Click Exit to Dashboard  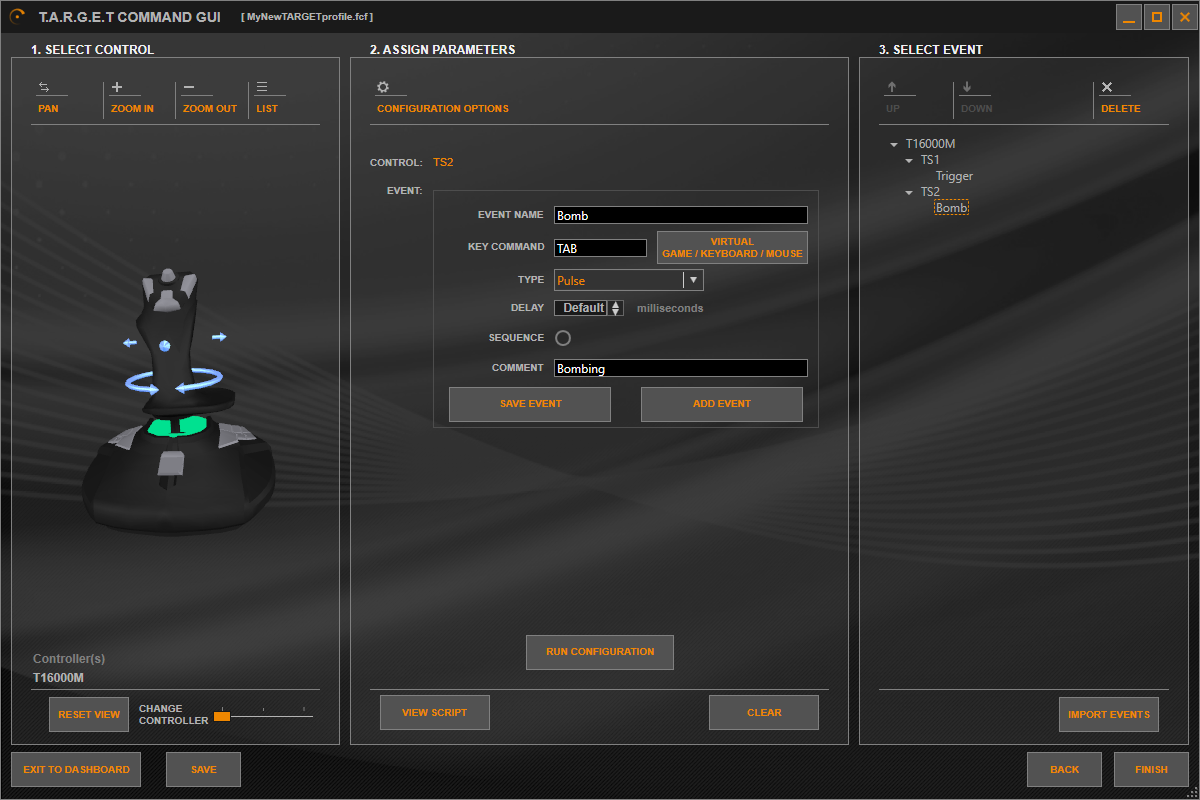(76, 770)
